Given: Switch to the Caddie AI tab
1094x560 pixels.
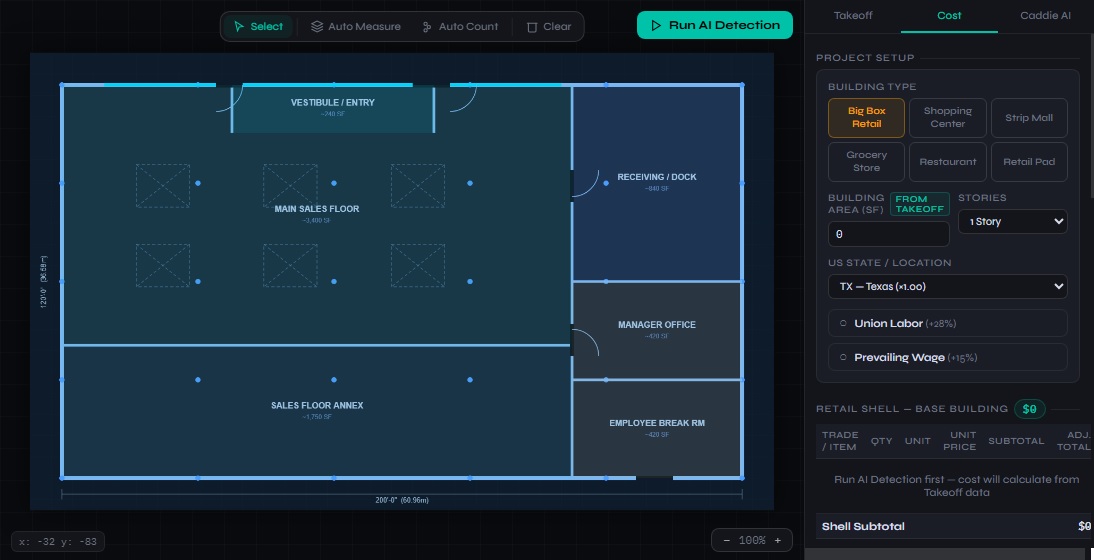Looking at the screenshot, I should click(1045, 16).
